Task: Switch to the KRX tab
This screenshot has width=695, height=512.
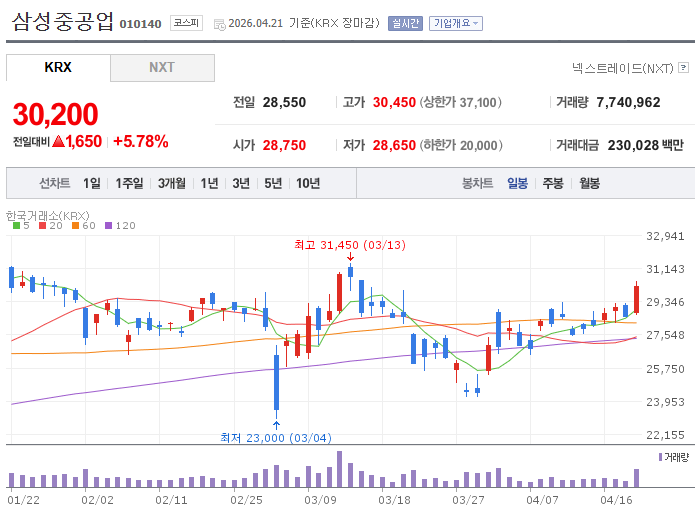Action: [x=58, y=67]
